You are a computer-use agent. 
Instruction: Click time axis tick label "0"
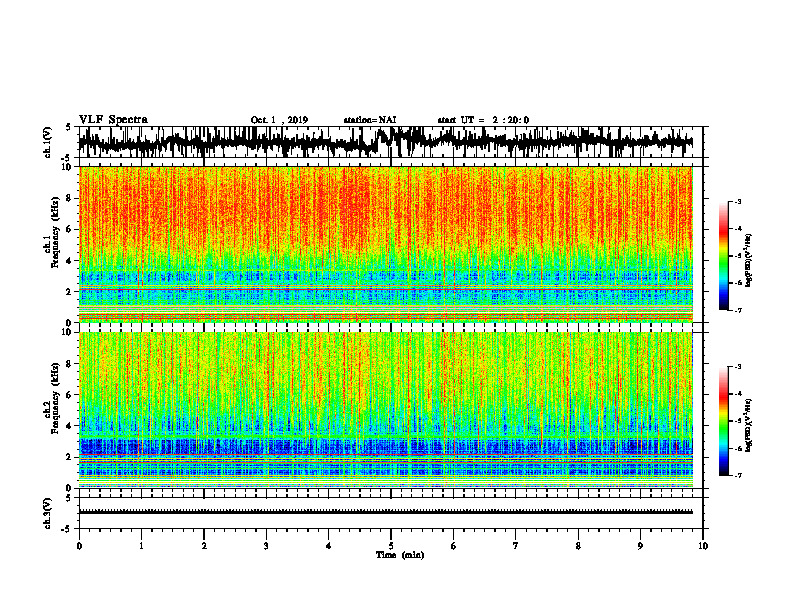coord(79,546)
